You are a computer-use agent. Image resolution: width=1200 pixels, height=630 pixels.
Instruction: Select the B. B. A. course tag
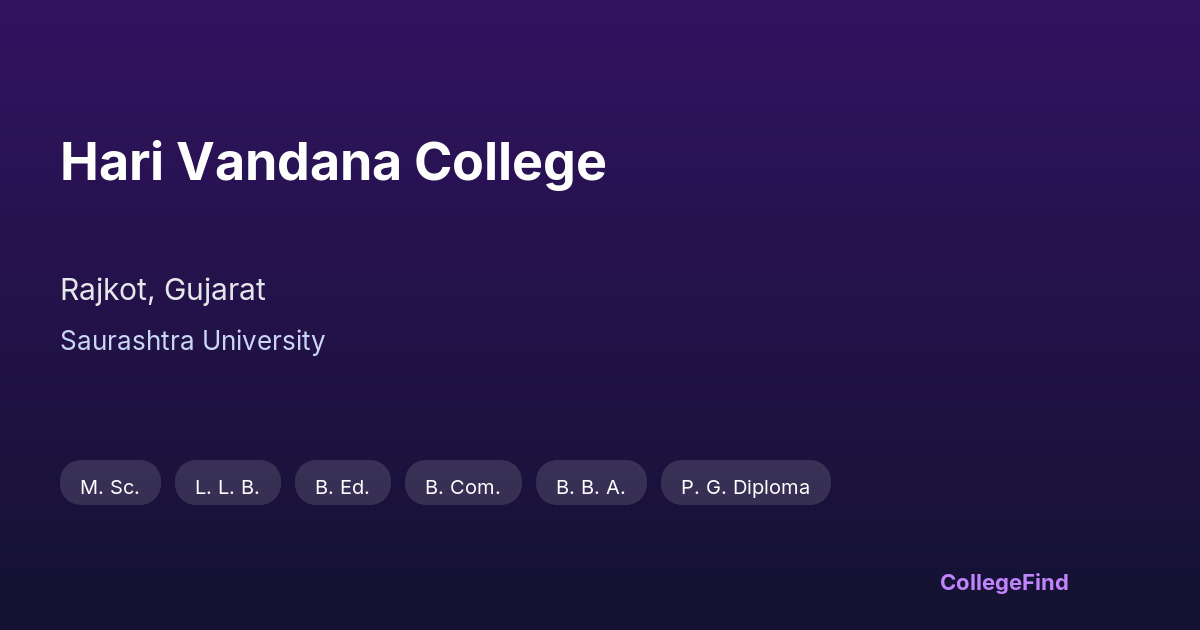point(591,487)
